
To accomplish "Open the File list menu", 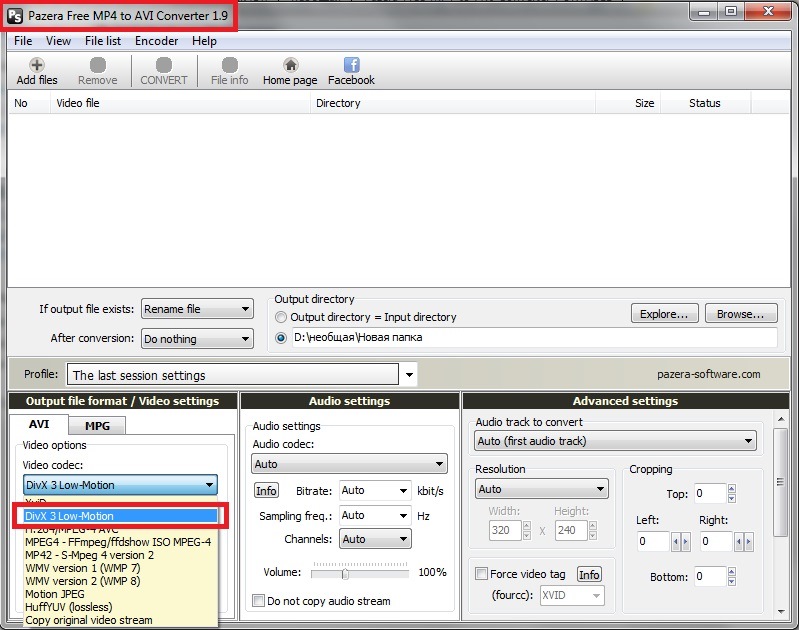I will [x=103, y=41].
